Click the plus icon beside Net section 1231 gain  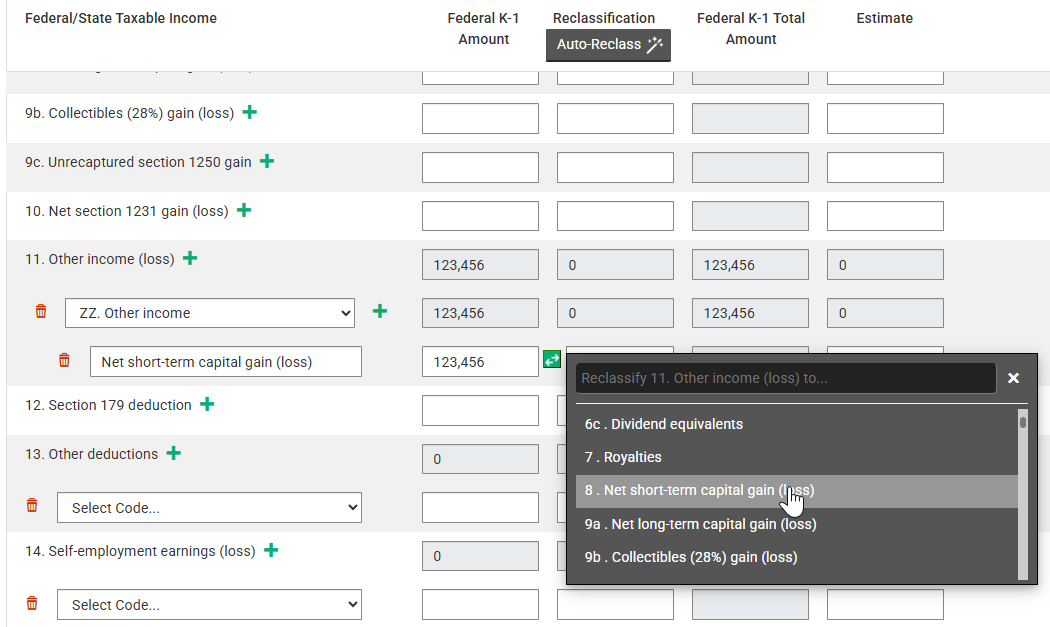point(244,210)
